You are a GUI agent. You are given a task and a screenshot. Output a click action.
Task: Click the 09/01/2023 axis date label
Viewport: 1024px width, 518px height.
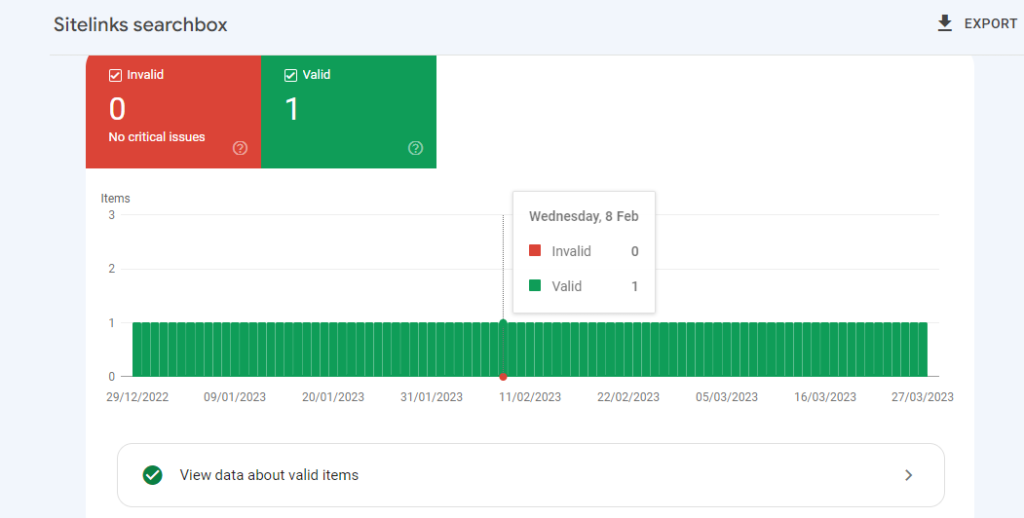[234, 397]
